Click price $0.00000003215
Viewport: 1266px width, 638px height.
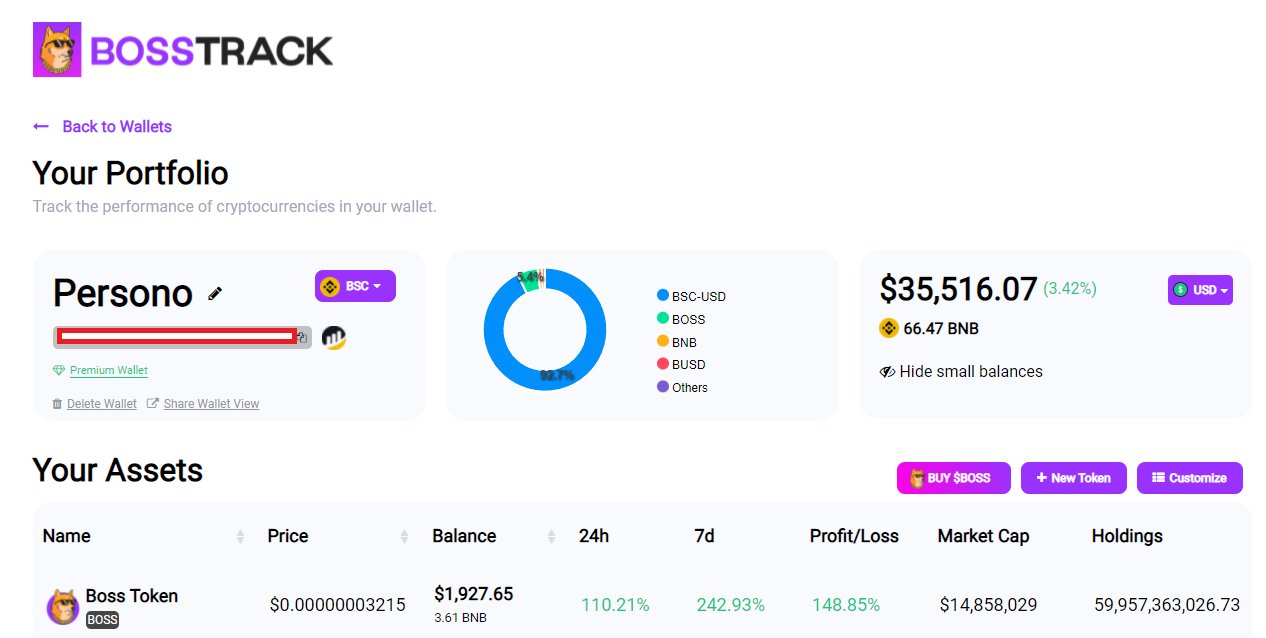click(x=338, y=605)
